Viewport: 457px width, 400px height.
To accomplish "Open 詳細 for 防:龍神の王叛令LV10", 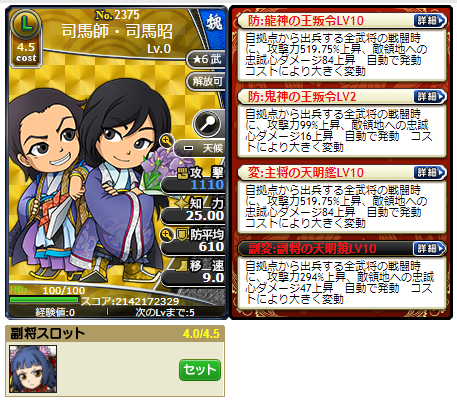I will click(430, 21).
